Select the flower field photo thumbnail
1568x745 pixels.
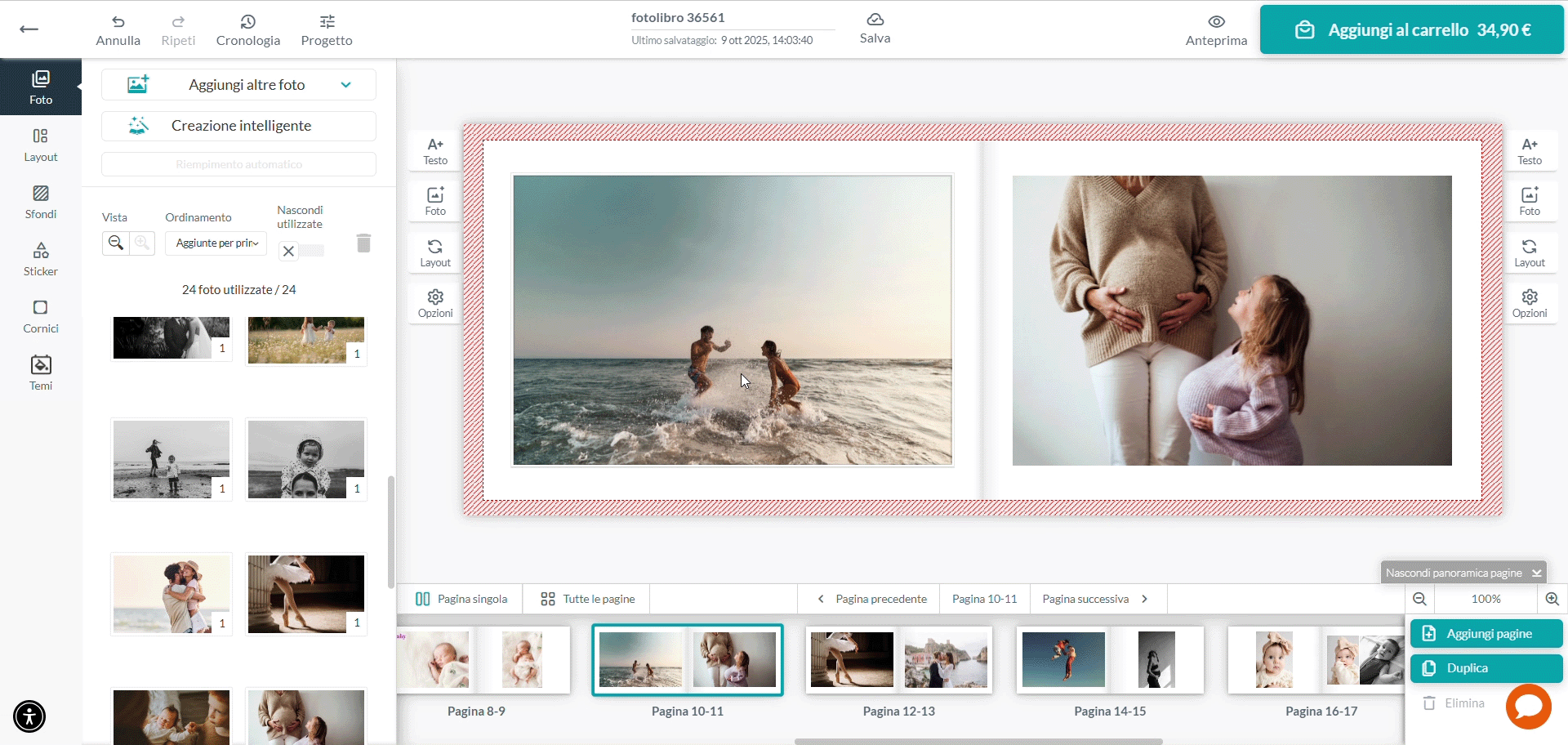(x=306, y=341)
